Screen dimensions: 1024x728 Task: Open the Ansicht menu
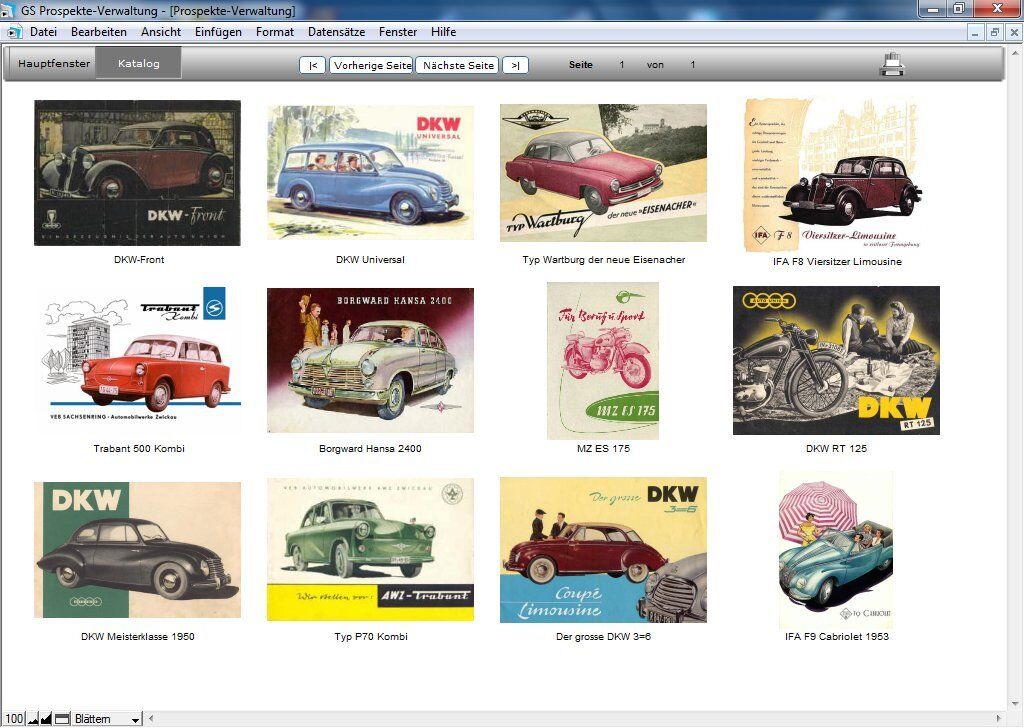point(161,32)
